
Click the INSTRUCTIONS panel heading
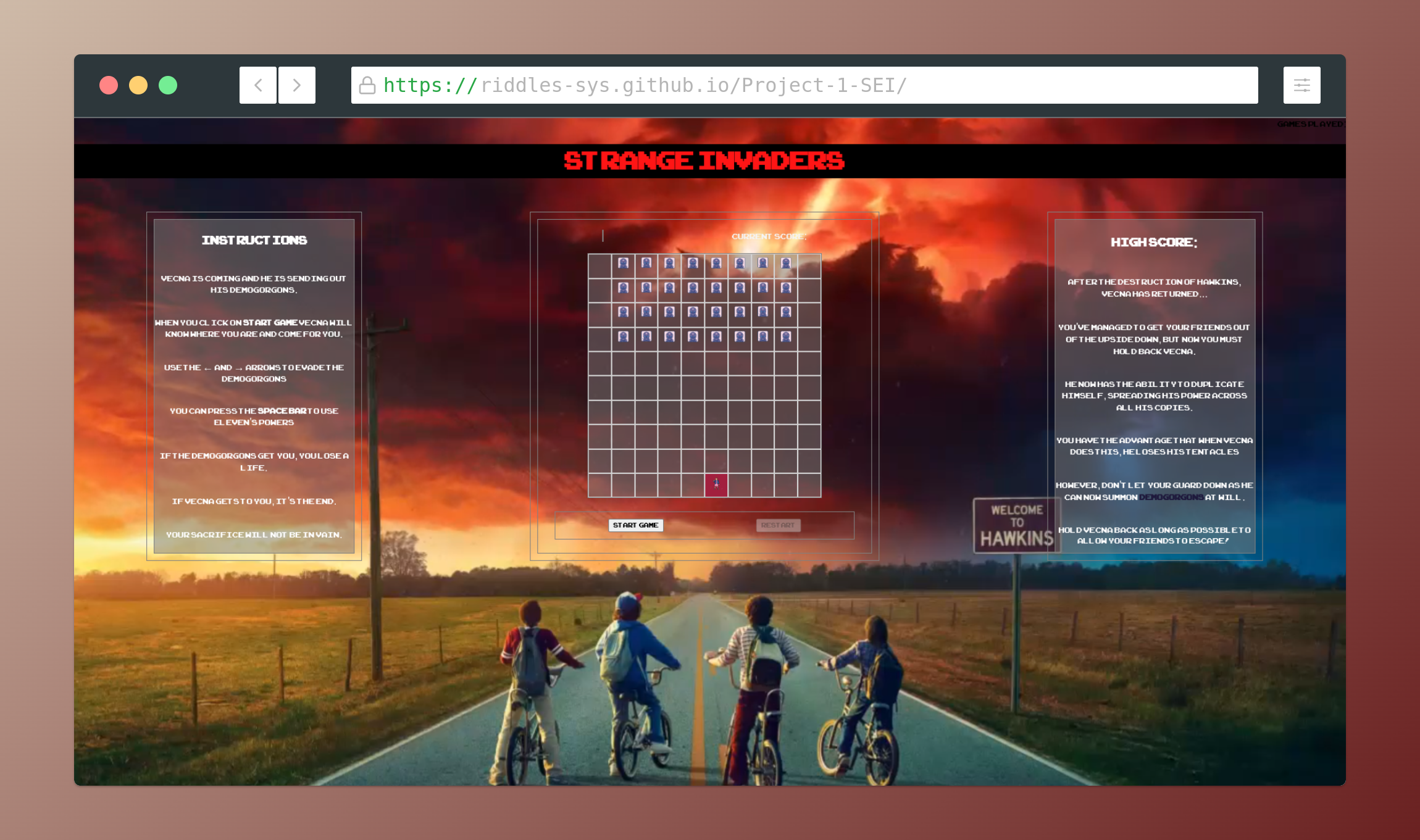254,240
